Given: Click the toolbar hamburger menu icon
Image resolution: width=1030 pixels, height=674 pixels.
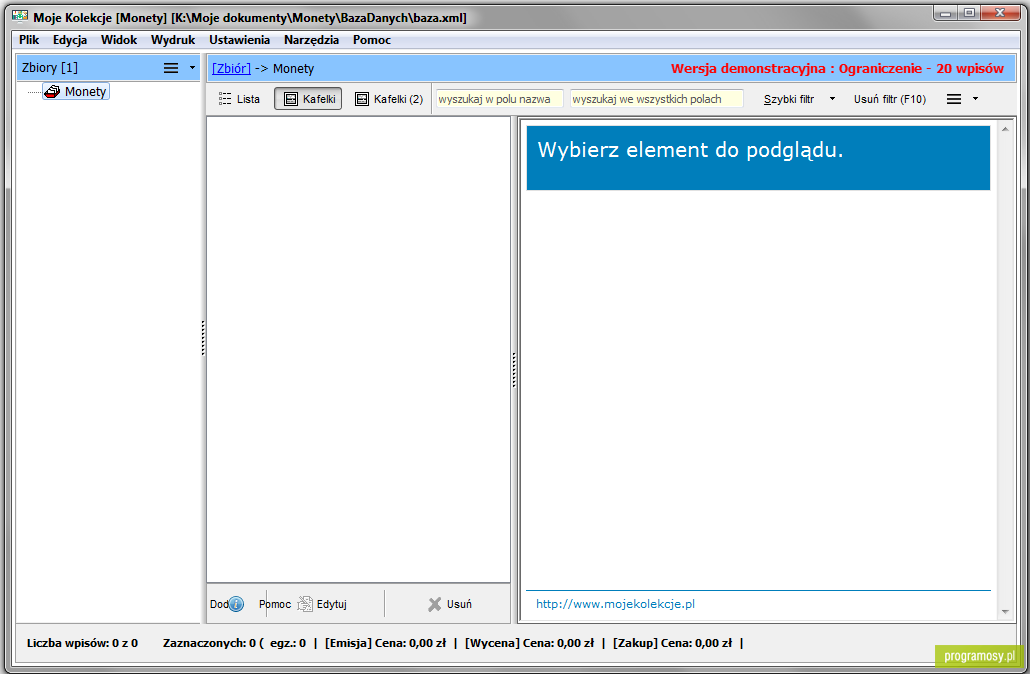Looking at the screenshot, I should coord(954,99).
